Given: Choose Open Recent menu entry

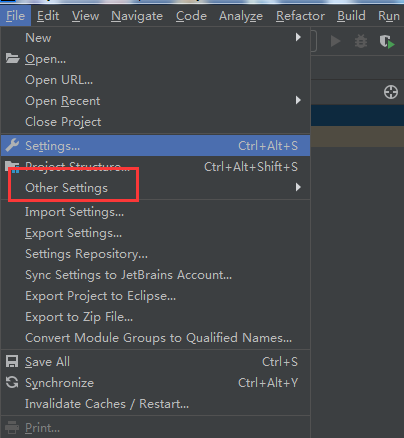Looking at the screenshot, I should pyautogui.click(x=155, y=101).
